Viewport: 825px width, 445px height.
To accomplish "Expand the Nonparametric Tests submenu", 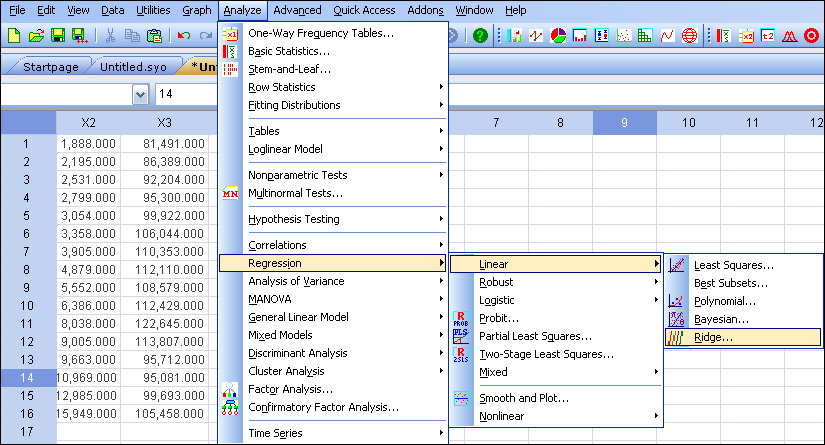I will click(333, 175).
